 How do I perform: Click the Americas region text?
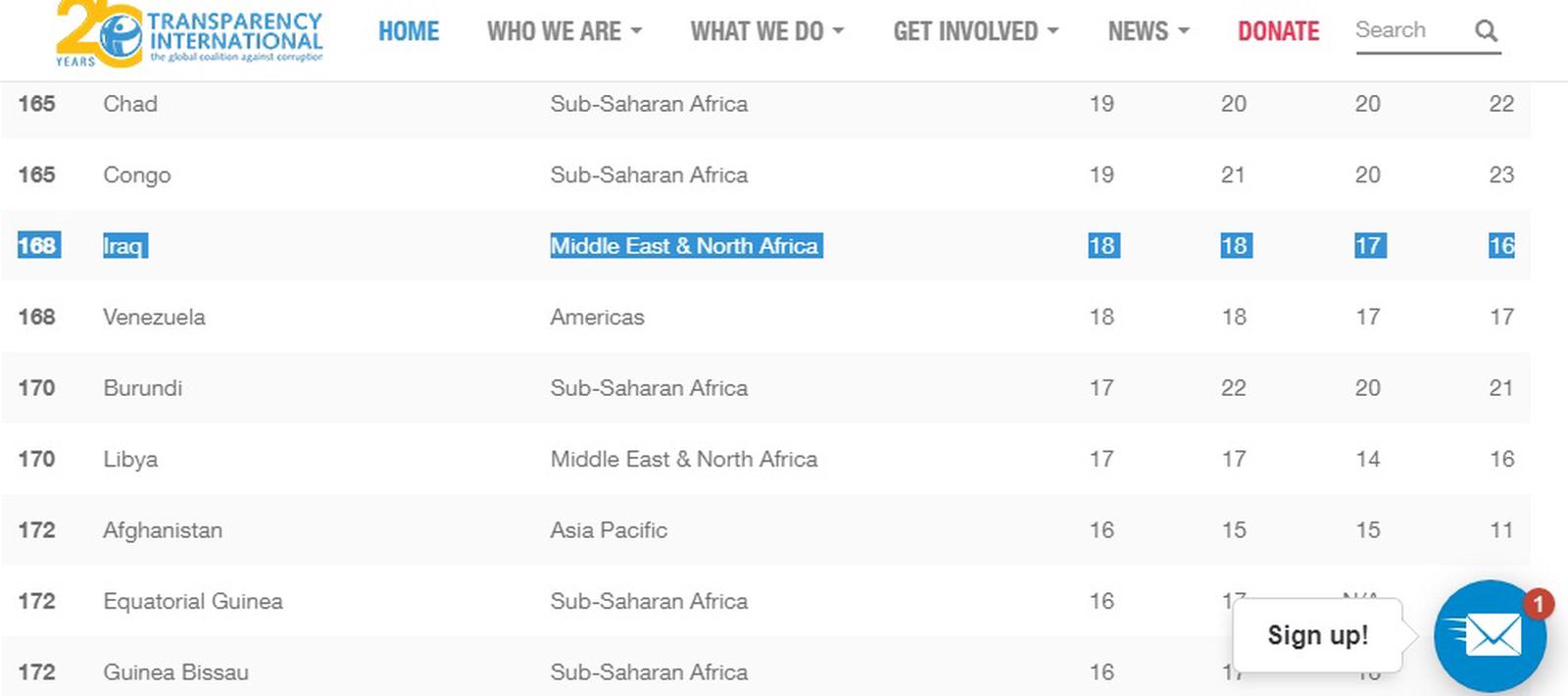click(x=597, y=317)
